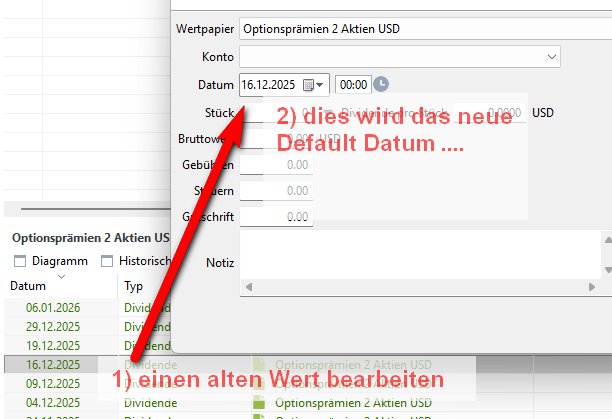
Task: Sort by the Datum column header
Action: click(x=28, y=286)
